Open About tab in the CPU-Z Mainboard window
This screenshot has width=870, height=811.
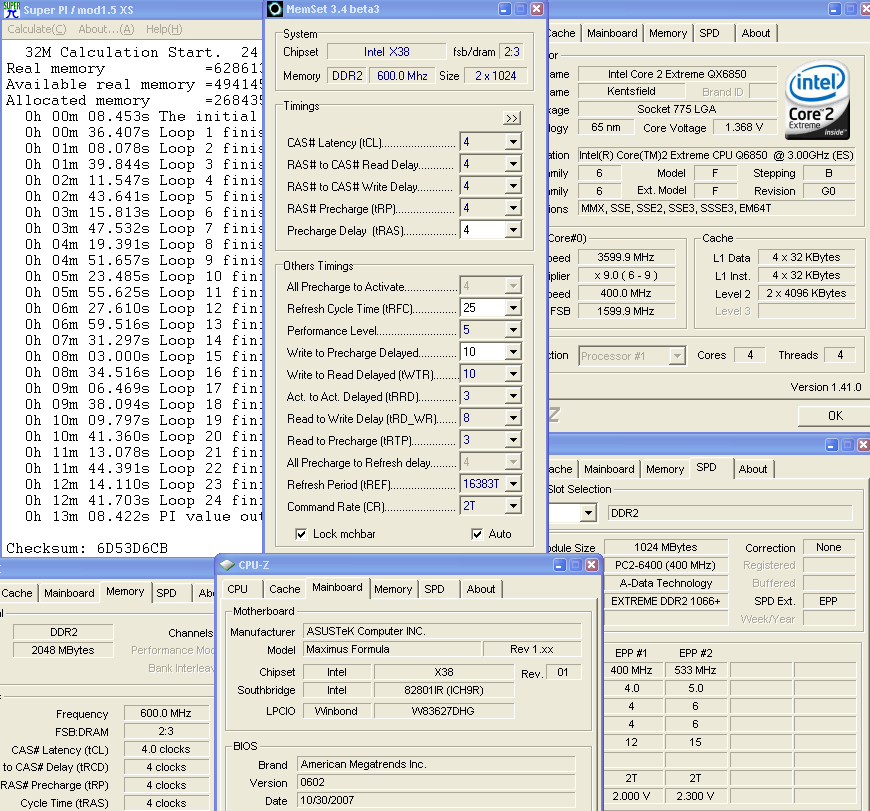(480, 589)
